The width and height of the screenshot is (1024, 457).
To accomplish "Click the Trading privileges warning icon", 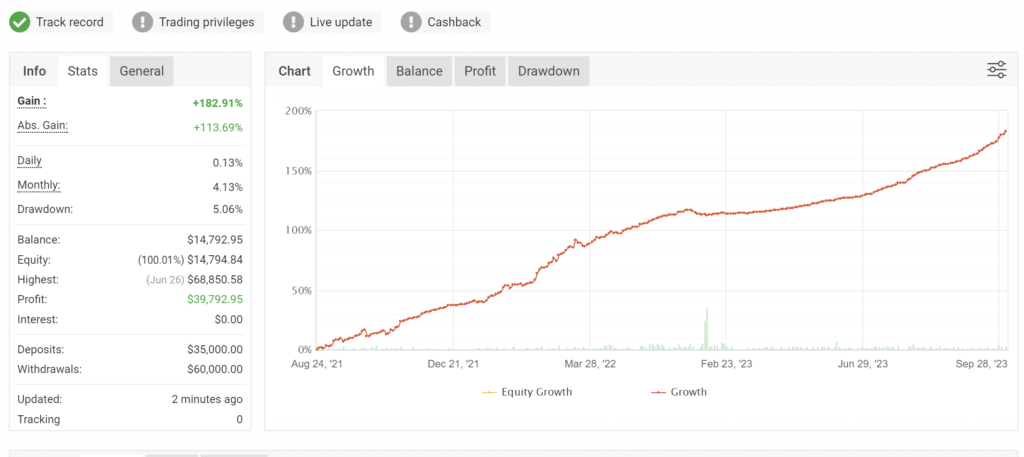I will [x=144, y=21].
